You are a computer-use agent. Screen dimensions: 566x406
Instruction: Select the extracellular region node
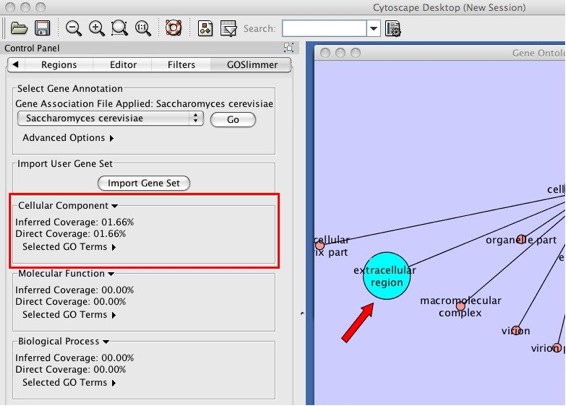pos(386,276)
